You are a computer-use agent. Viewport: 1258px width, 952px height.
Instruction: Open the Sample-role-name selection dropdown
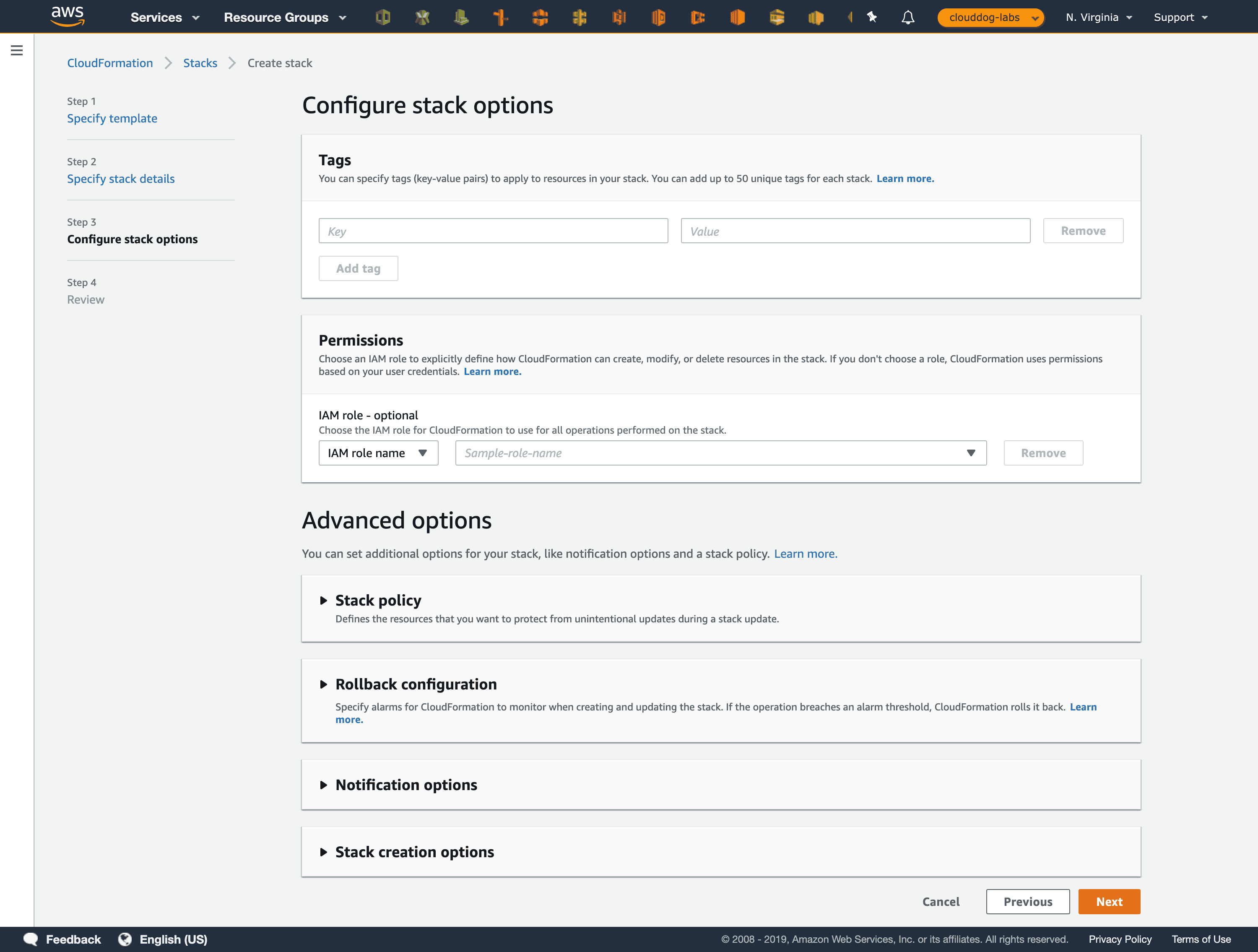tap(720, 453)
